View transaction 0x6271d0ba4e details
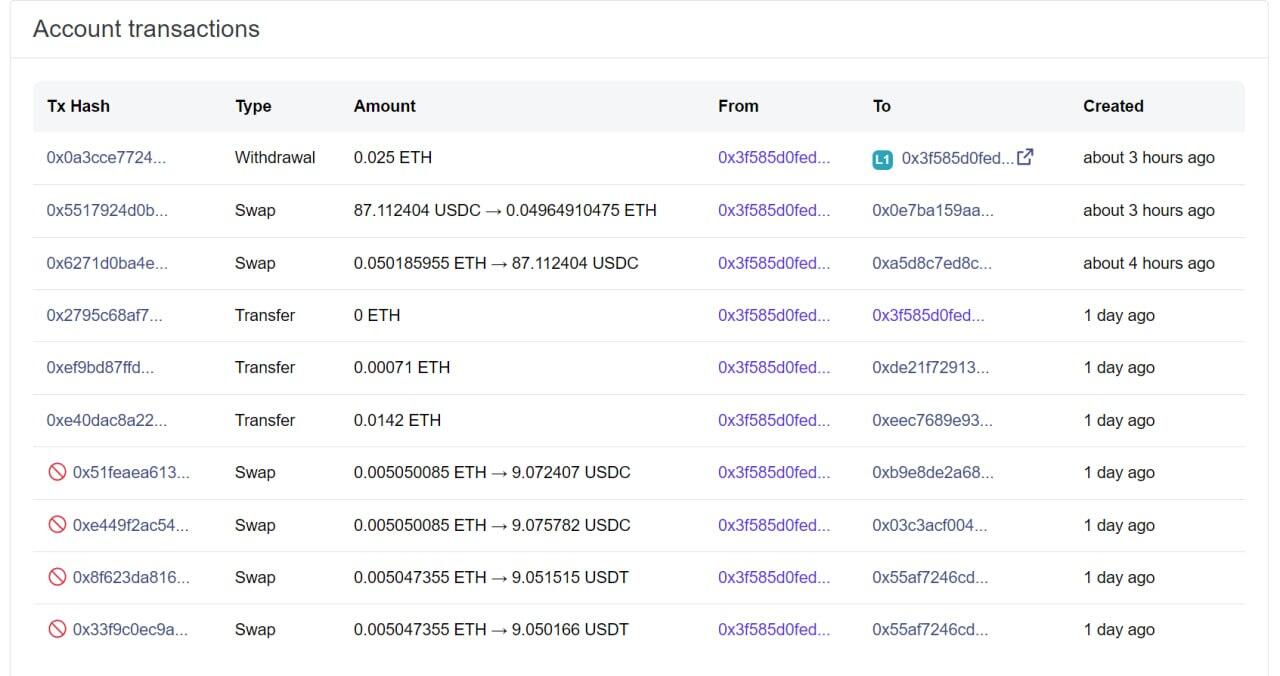Image resolution: width=1280 pixels, height=676 pixels. [107, 263]
